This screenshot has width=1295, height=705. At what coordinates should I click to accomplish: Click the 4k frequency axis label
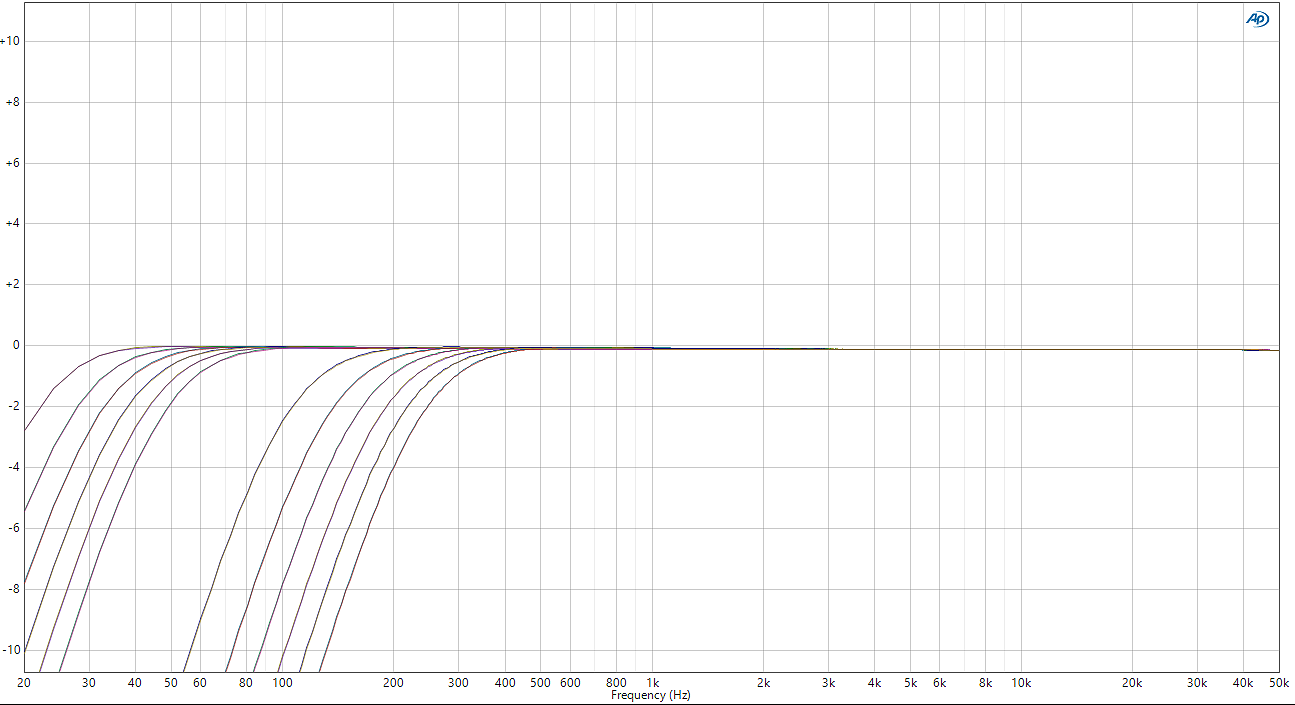point(874,683)
